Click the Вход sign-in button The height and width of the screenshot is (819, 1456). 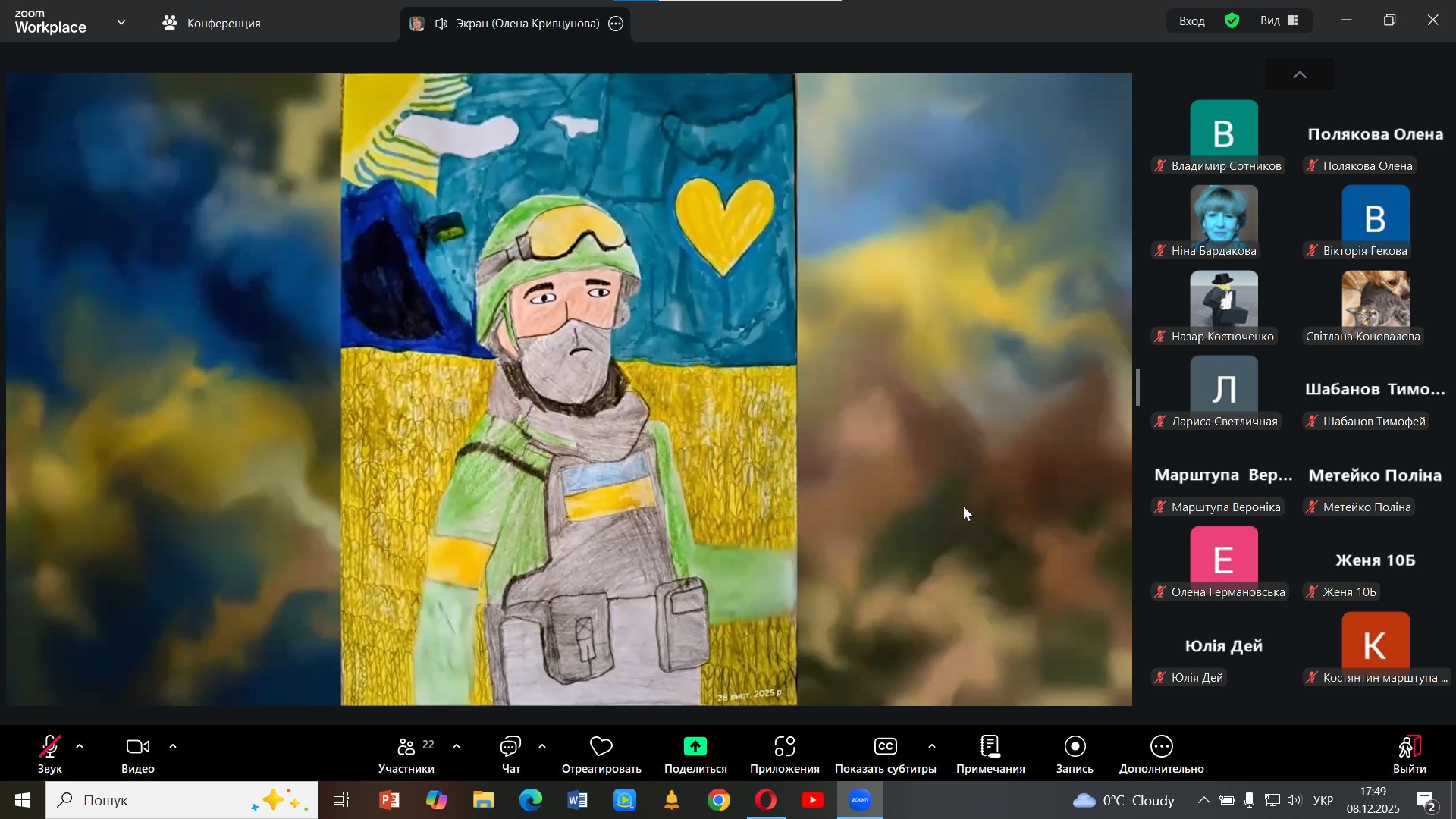pos(1191,21)
